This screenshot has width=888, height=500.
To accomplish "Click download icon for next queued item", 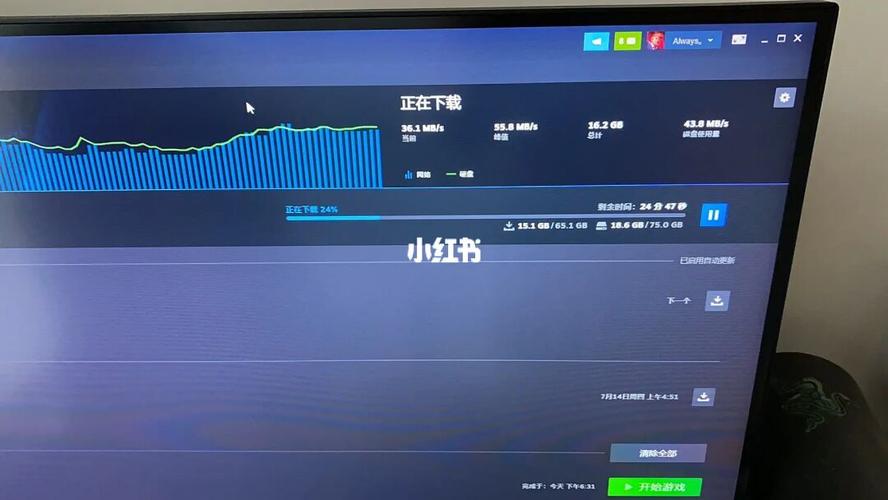I will point(717,301).
